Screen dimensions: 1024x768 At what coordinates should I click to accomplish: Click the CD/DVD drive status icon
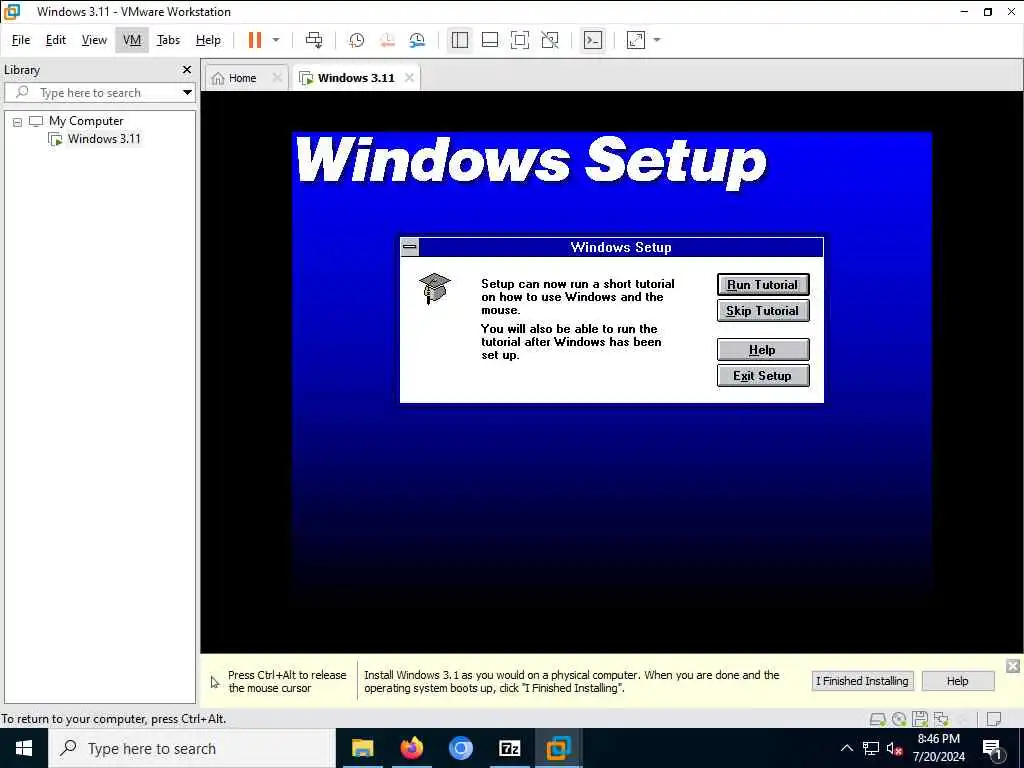[899, 719]
